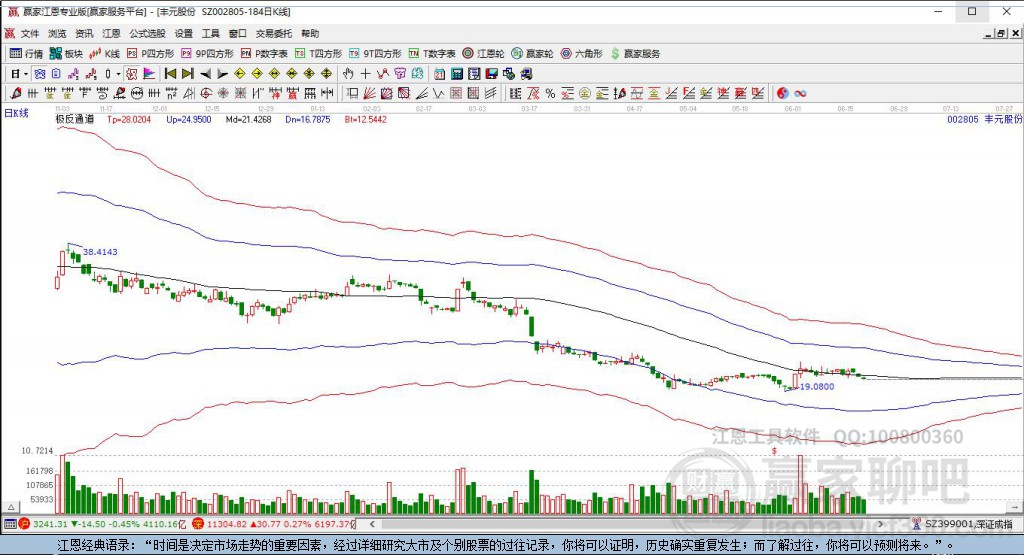The width and height of the screenshot is (1024, 555).
Task: Select the Gann fan lines icon
Action: pos(369,93)
